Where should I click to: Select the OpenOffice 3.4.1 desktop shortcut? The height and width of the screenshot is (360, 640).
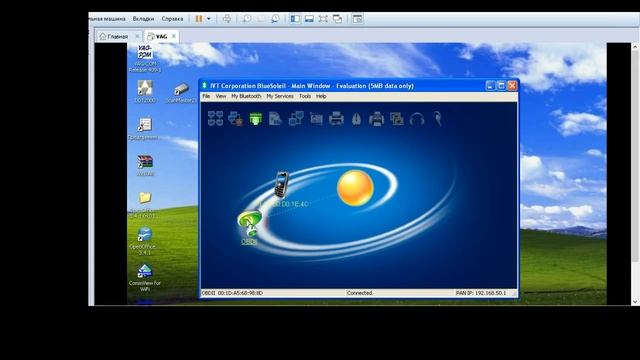(143, 241)
